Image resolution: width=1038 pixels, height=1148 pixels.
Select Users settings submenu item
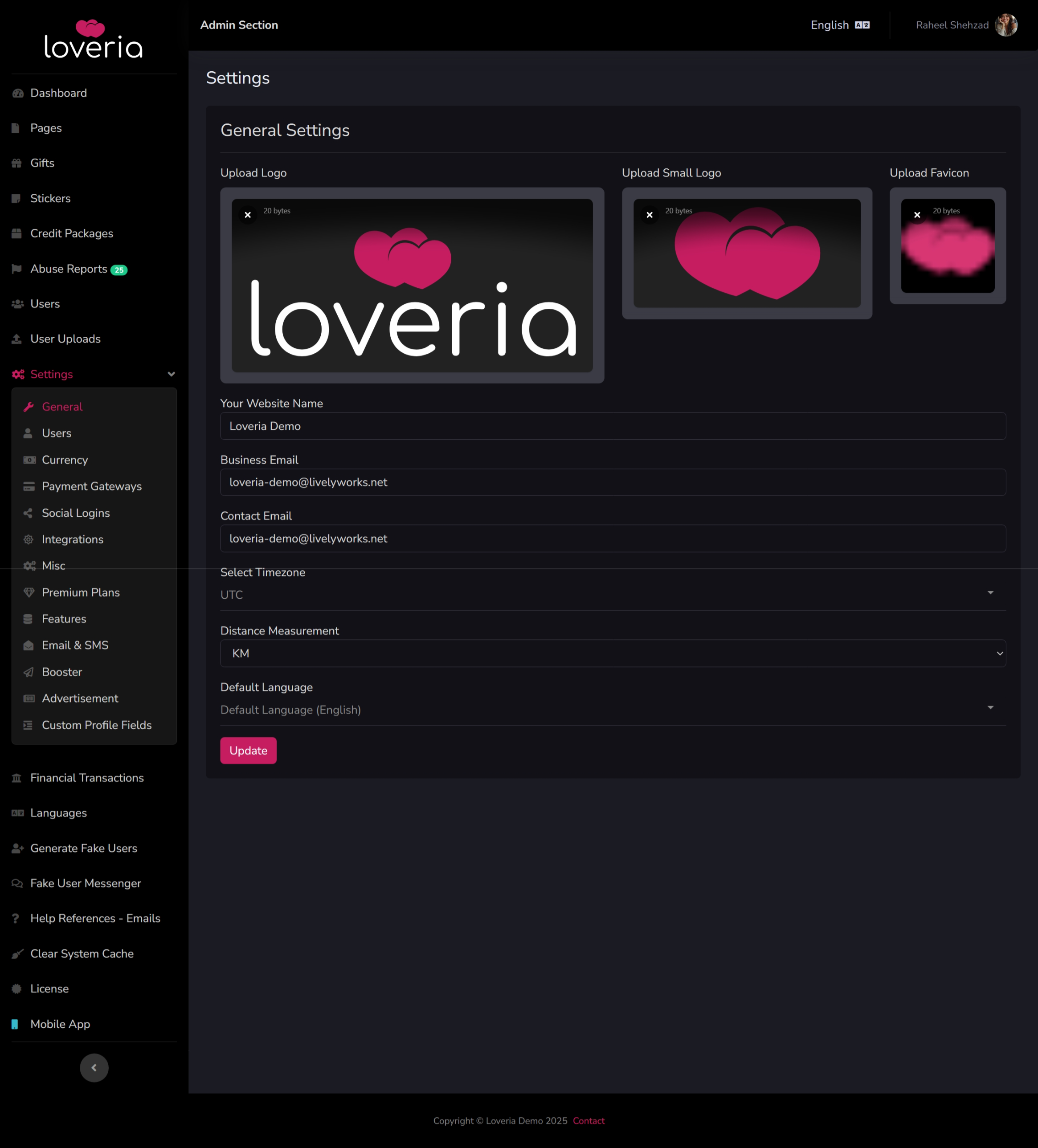point(57,433)
